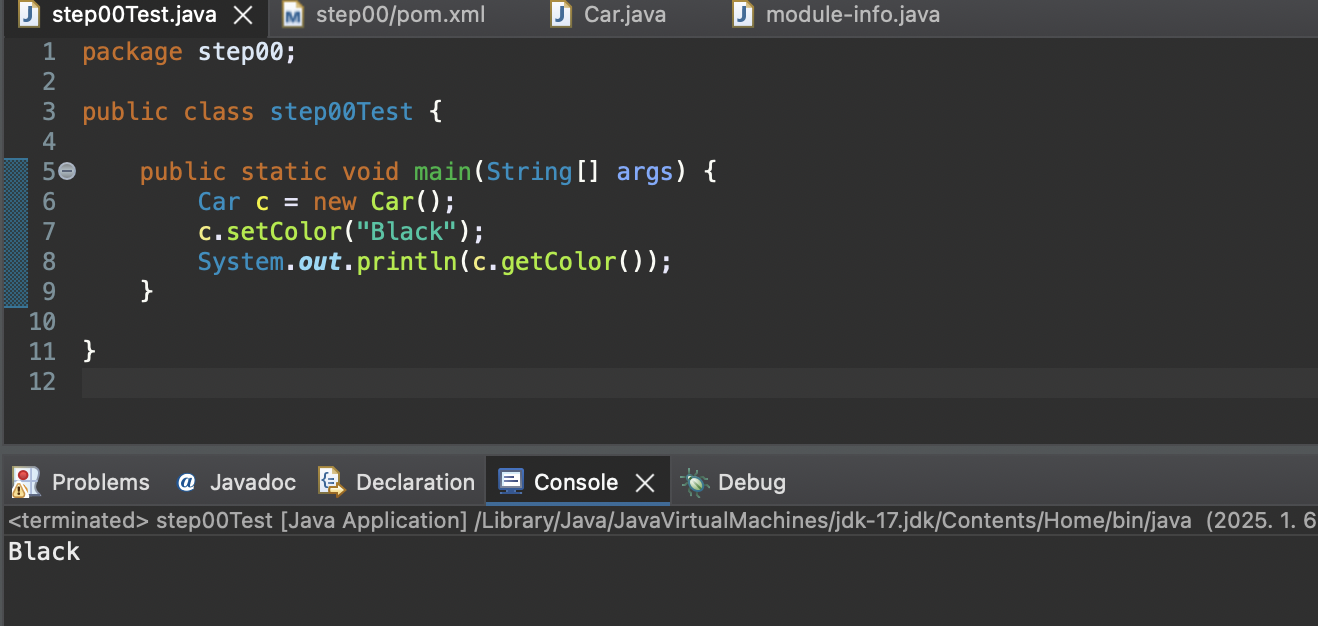Click the class name step00Test on line 3

341,112
